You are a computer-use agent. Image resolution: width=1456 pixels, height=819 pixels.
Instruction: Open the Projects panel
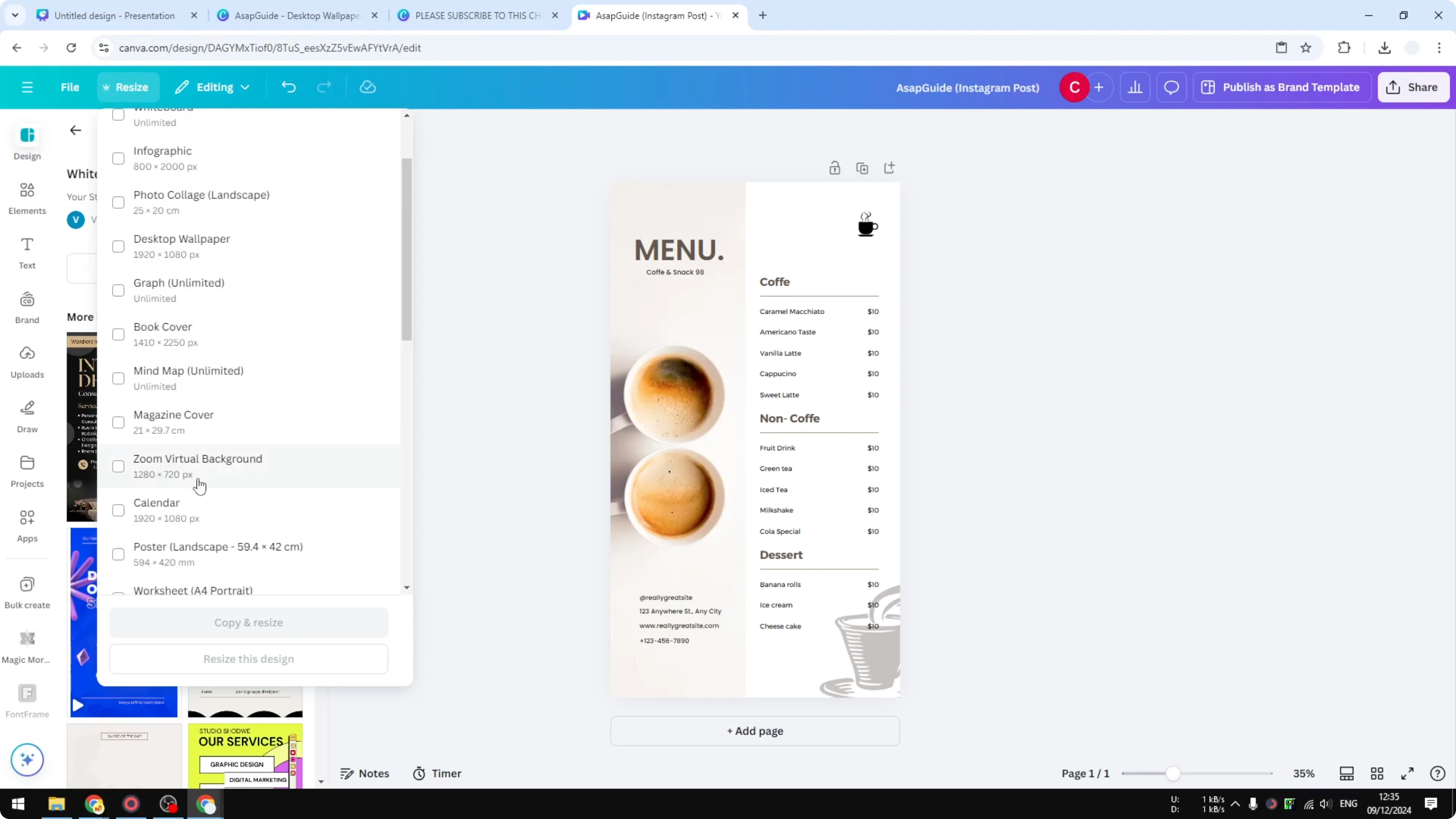pos(27,471)
